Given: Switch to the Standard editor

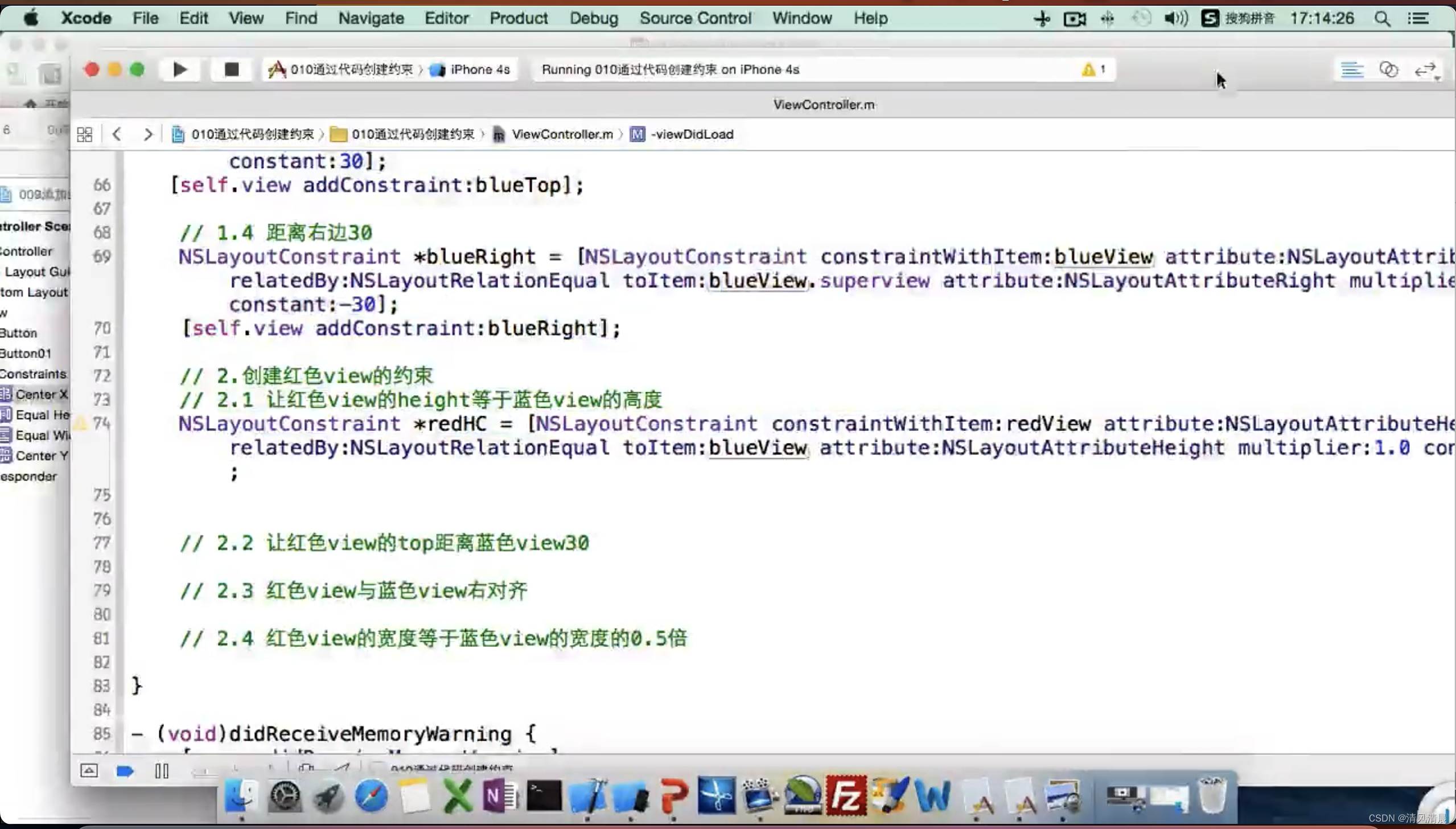Looking at the screenshot, I should [x=1352, y=70].
